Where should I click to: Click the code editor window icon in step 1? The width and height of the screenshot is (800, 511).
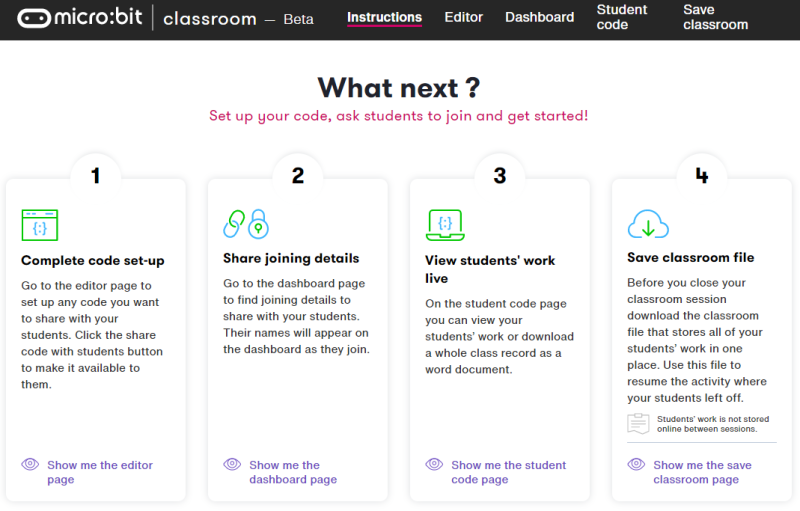(x=40, y=225)
